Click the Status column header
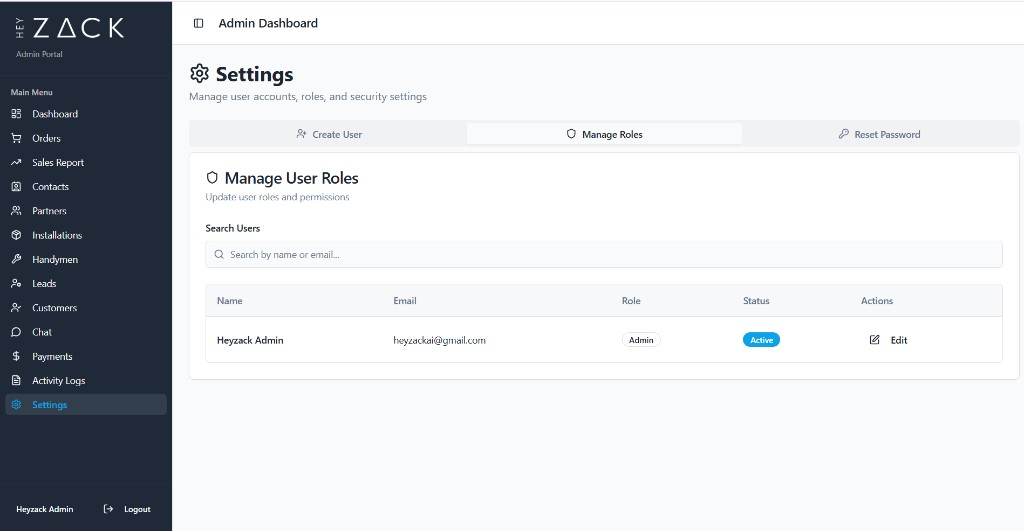Image resolution: width=1024 pixels, height=531 pixels. [x=756, y=300]
